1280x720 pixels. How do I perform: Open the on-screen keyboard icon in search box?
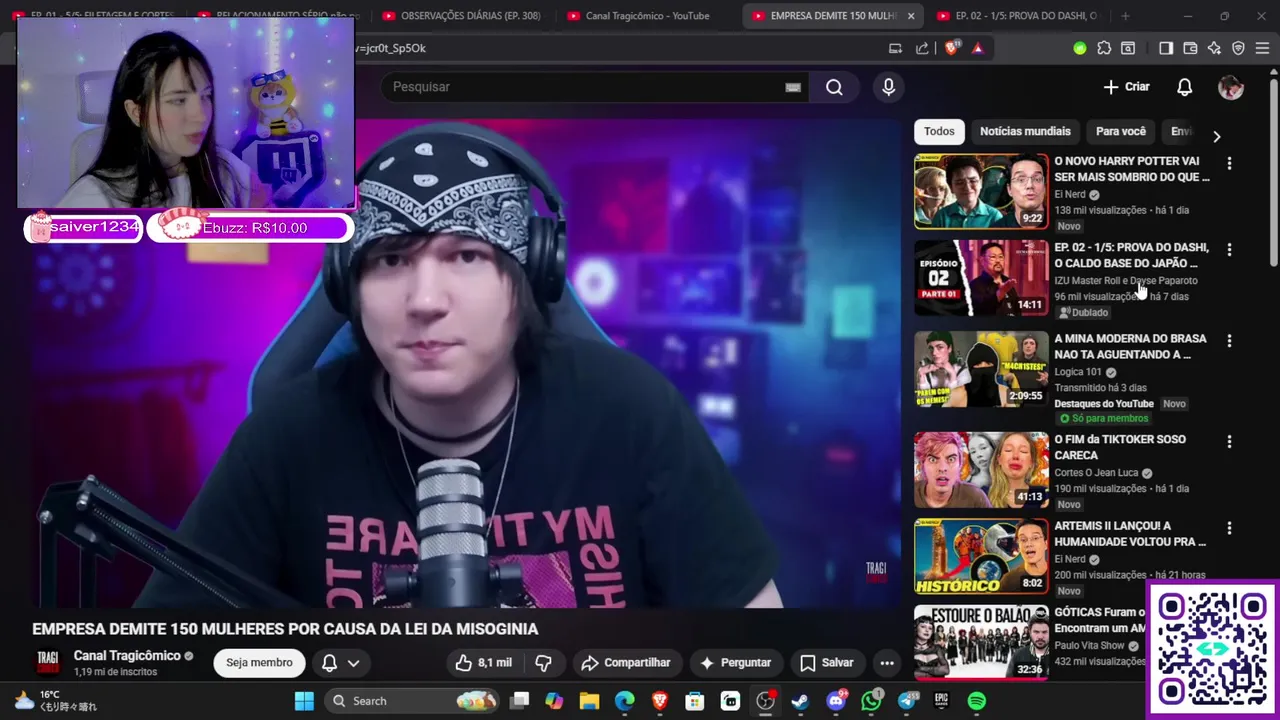click(x=793, y=87)
